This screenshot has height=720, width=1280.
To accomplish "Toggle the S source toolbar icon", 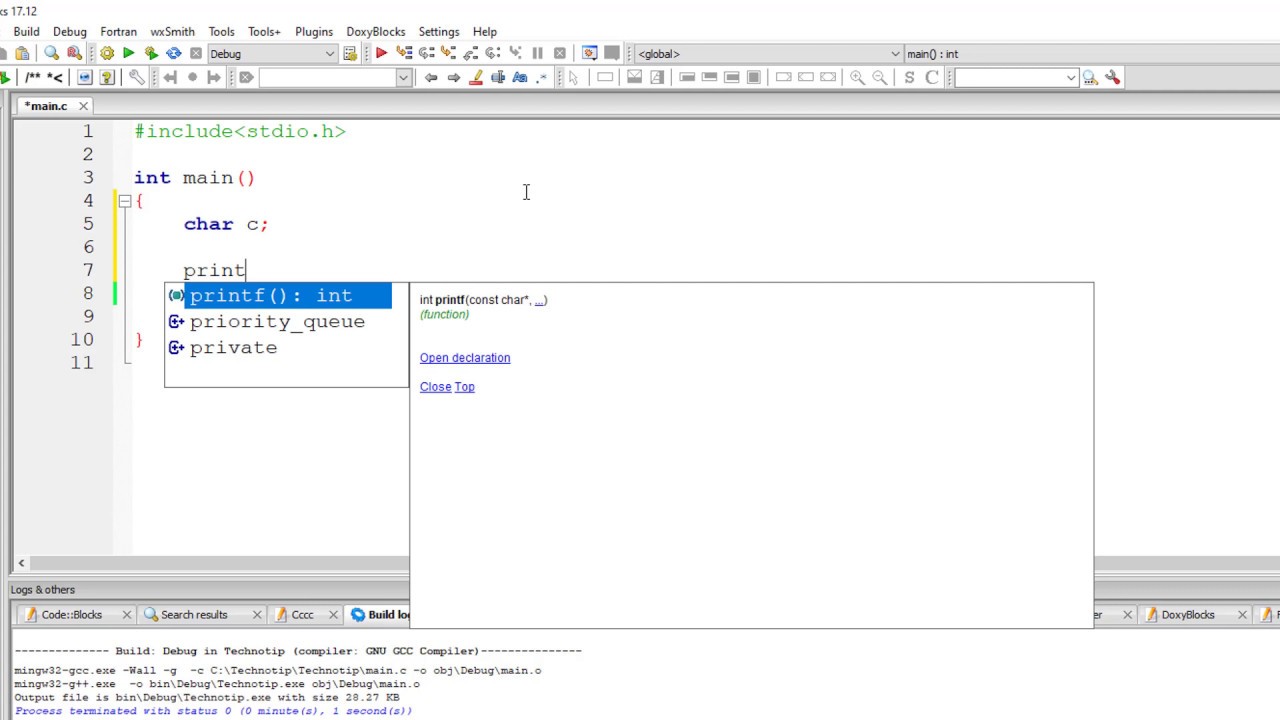I will [x=909, y=77].
